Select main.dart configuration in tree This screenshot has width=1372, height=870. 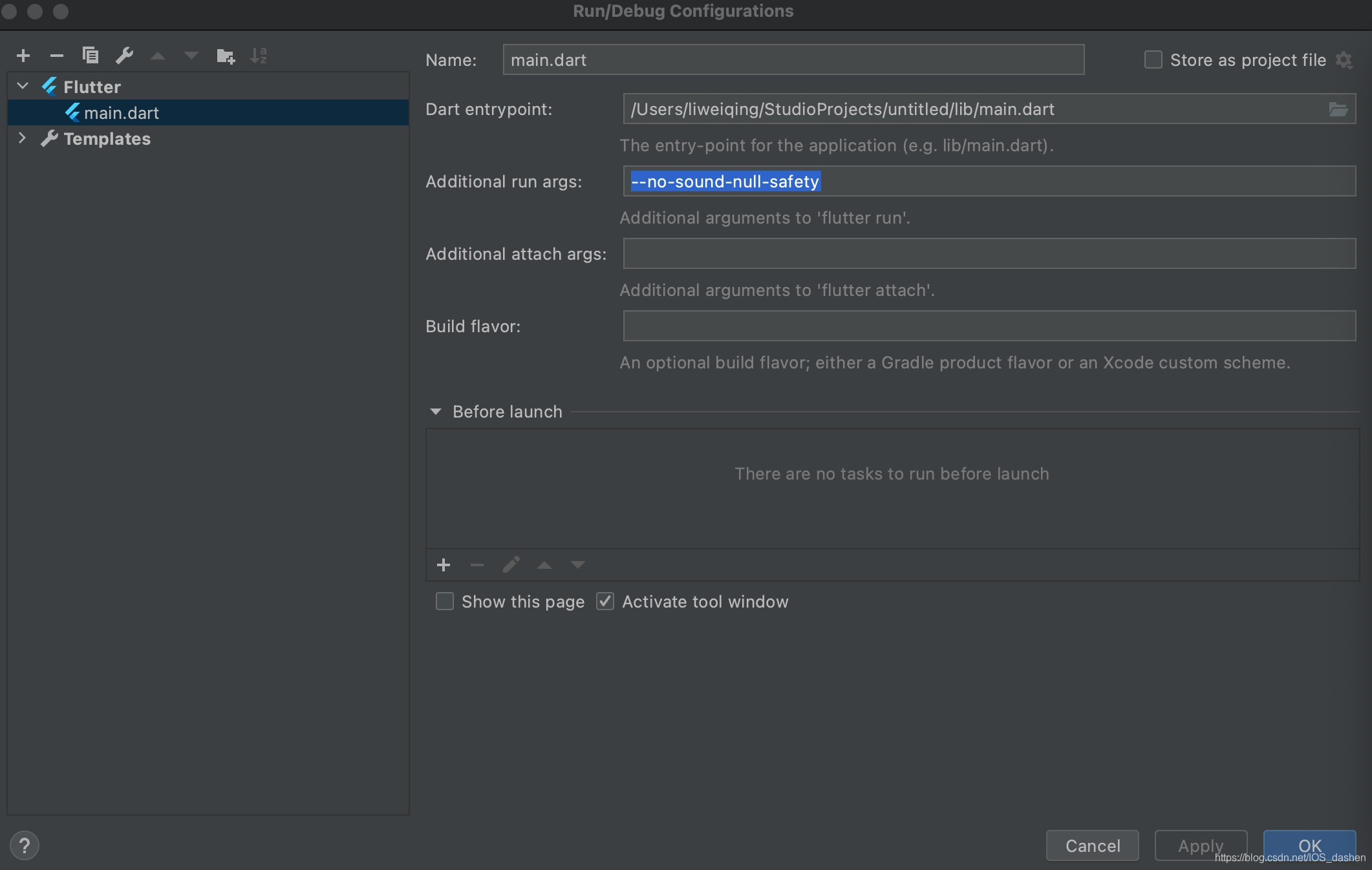122,113
